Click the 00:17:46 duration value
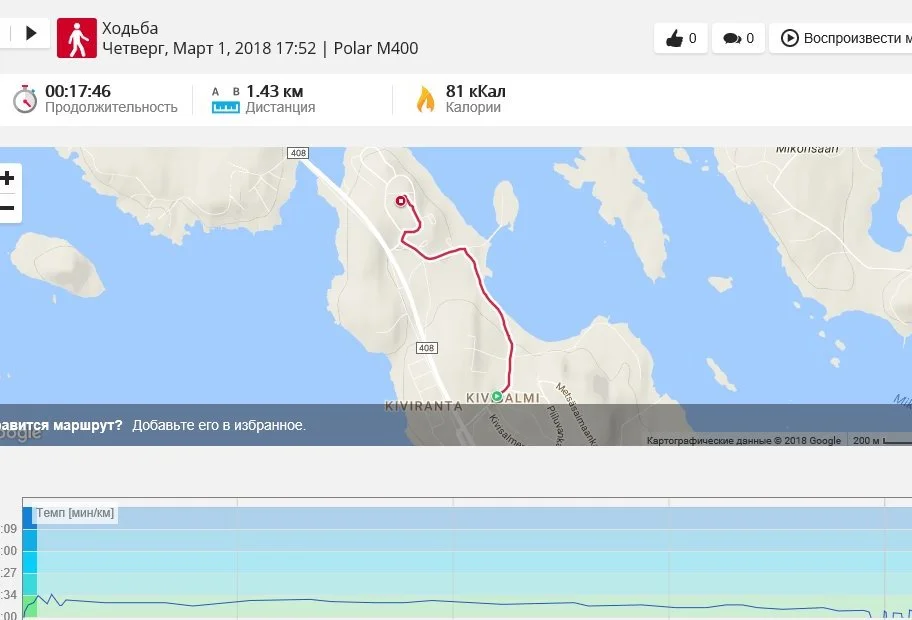912x620 pixels. click(x=78, y=91)
